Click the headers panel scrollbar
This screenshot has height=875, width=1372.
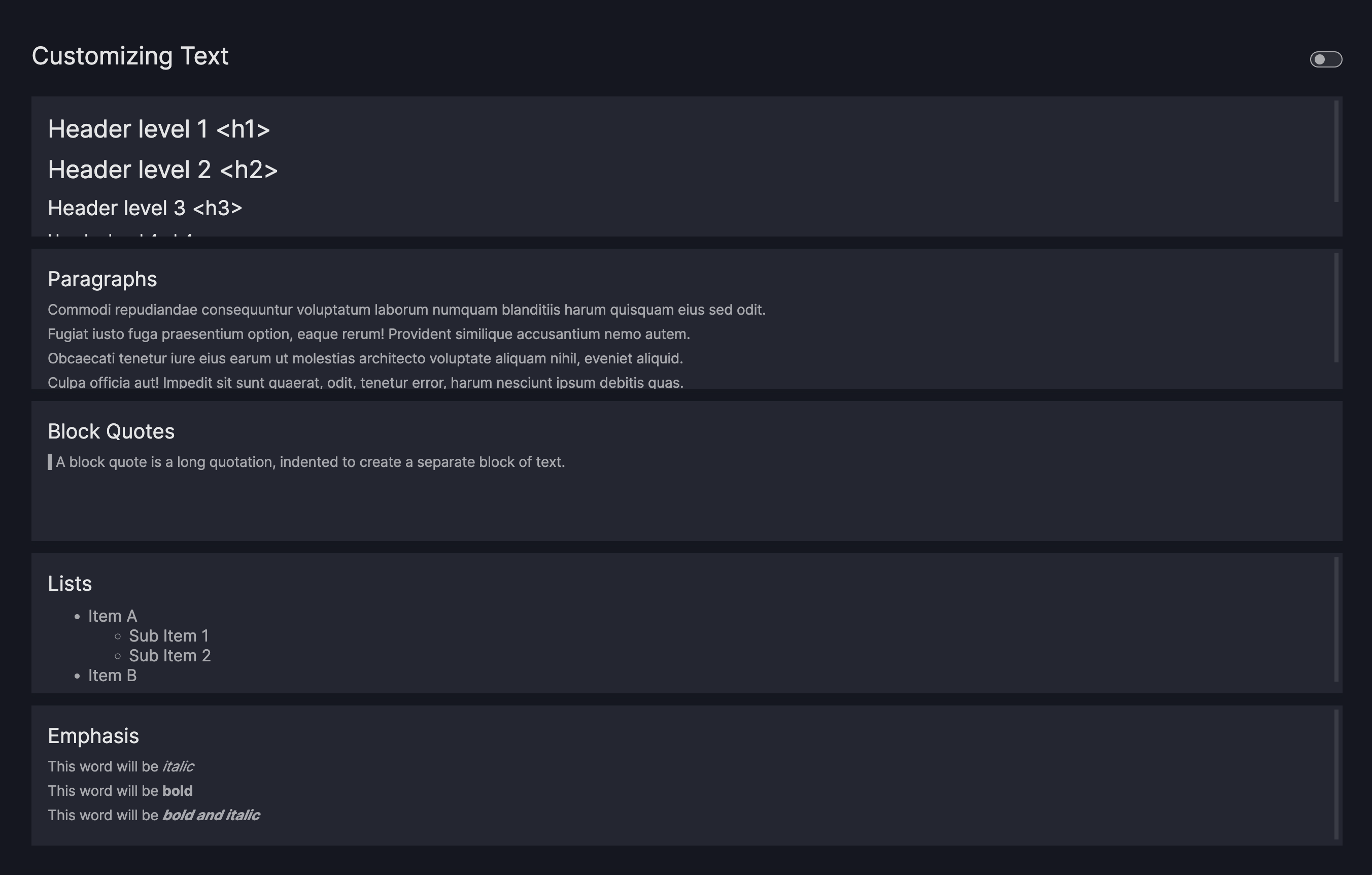click(x=1335, y=151)
